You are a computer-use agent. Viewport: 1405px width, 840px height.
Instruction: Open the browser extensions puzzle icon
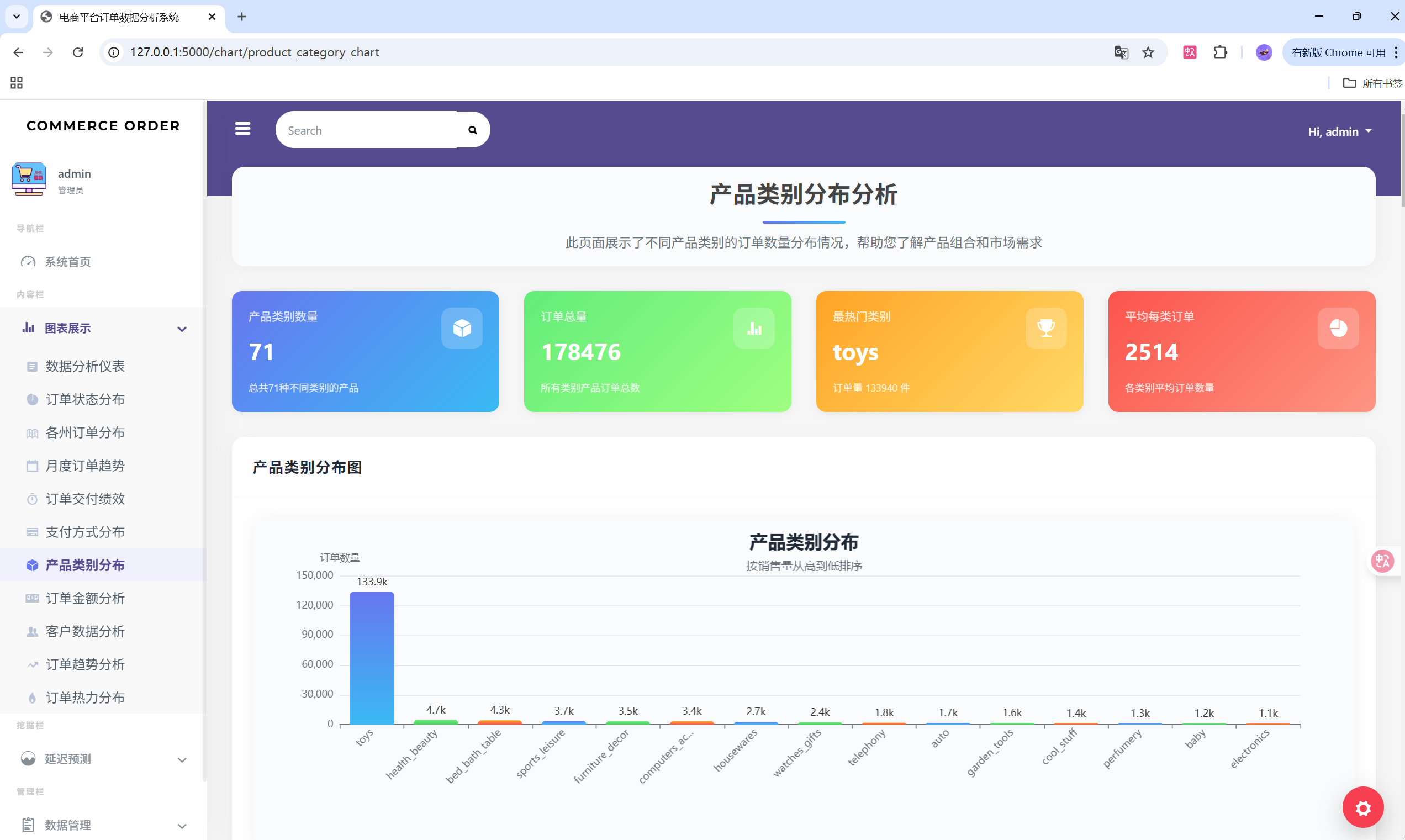[1220, 52]
